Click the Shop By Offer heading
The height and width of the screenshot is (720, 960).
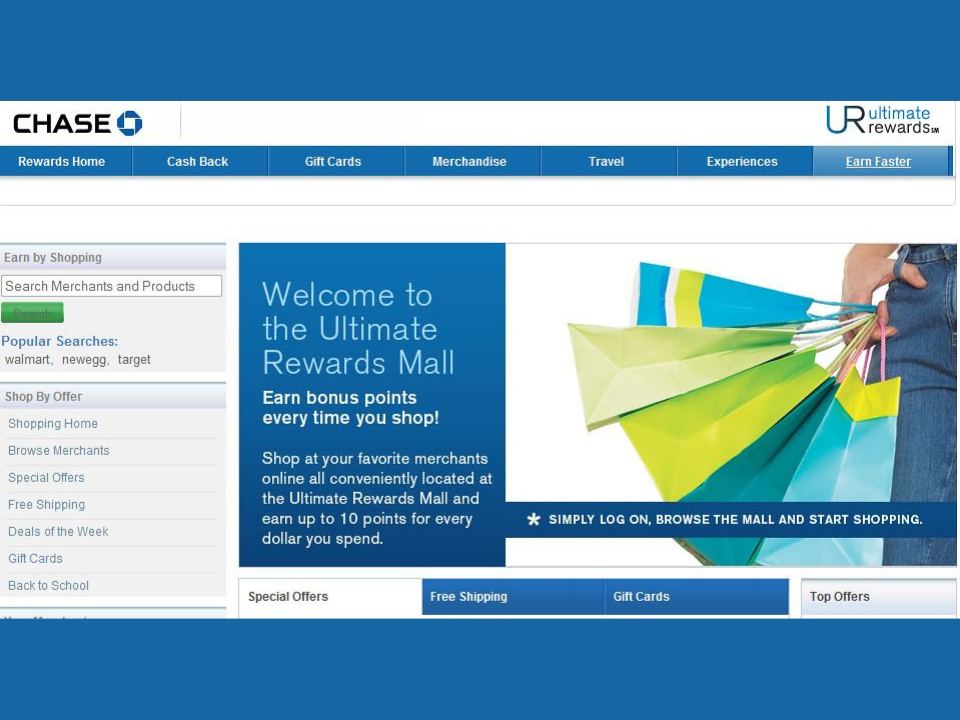[x=43, y=397]
